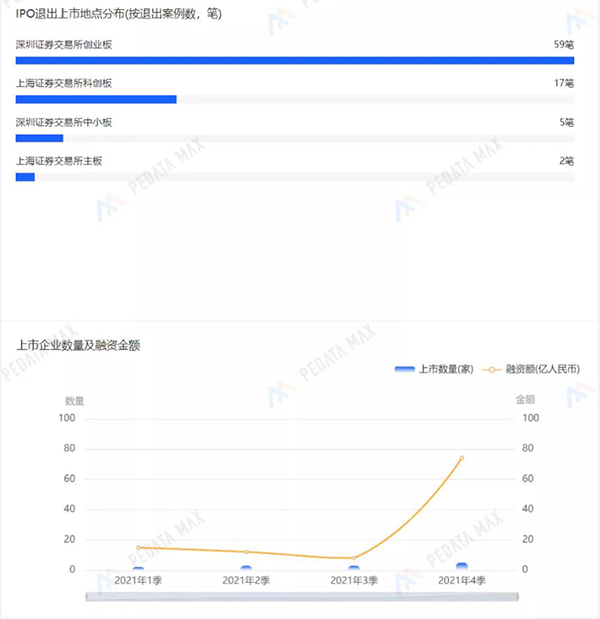600x619 pixels.
Task: Click the yellow 融资额 legend line icon
Action: point(491,369)
